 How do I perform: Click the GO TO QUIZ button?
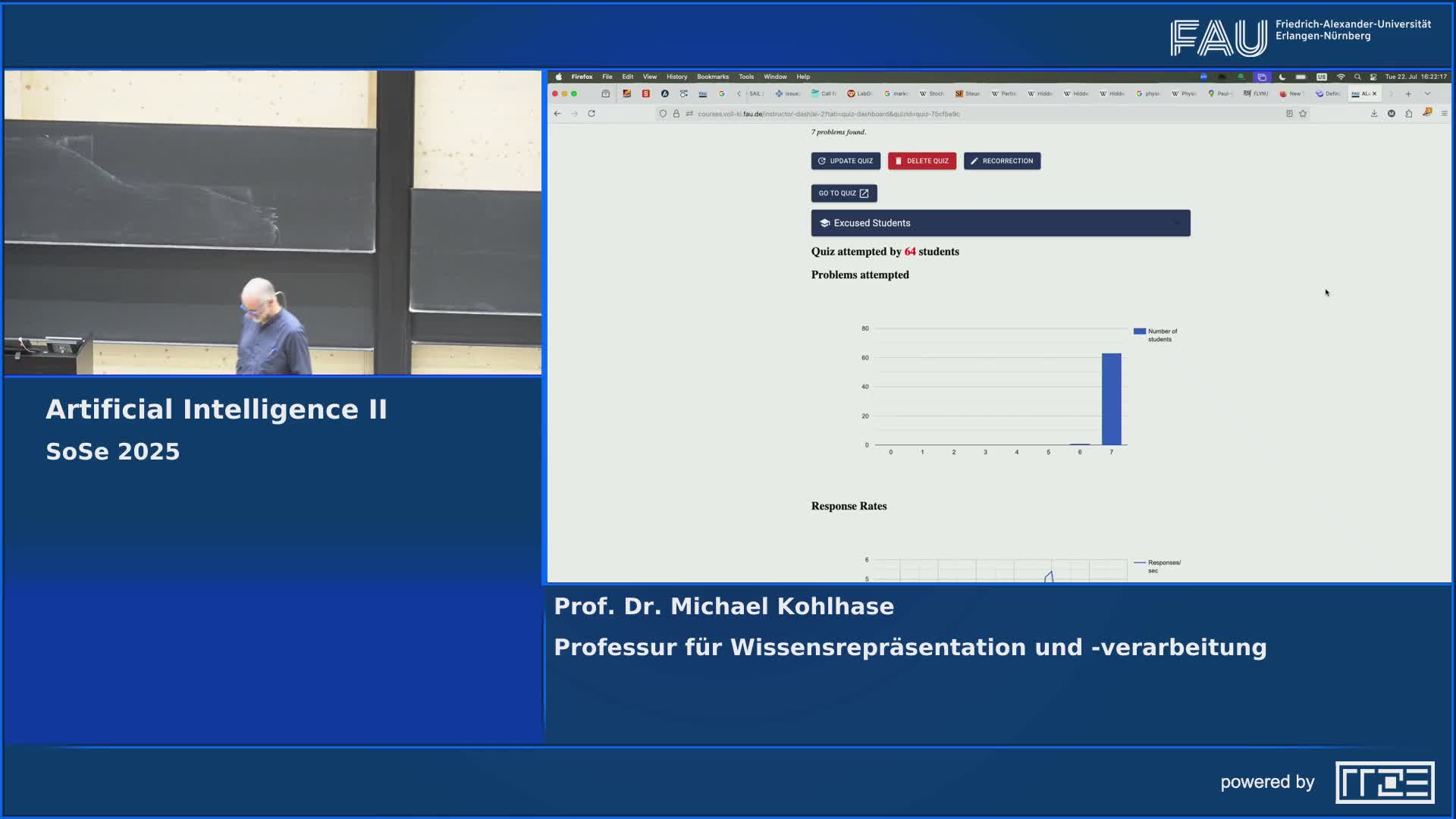click(x=843, y=193)
